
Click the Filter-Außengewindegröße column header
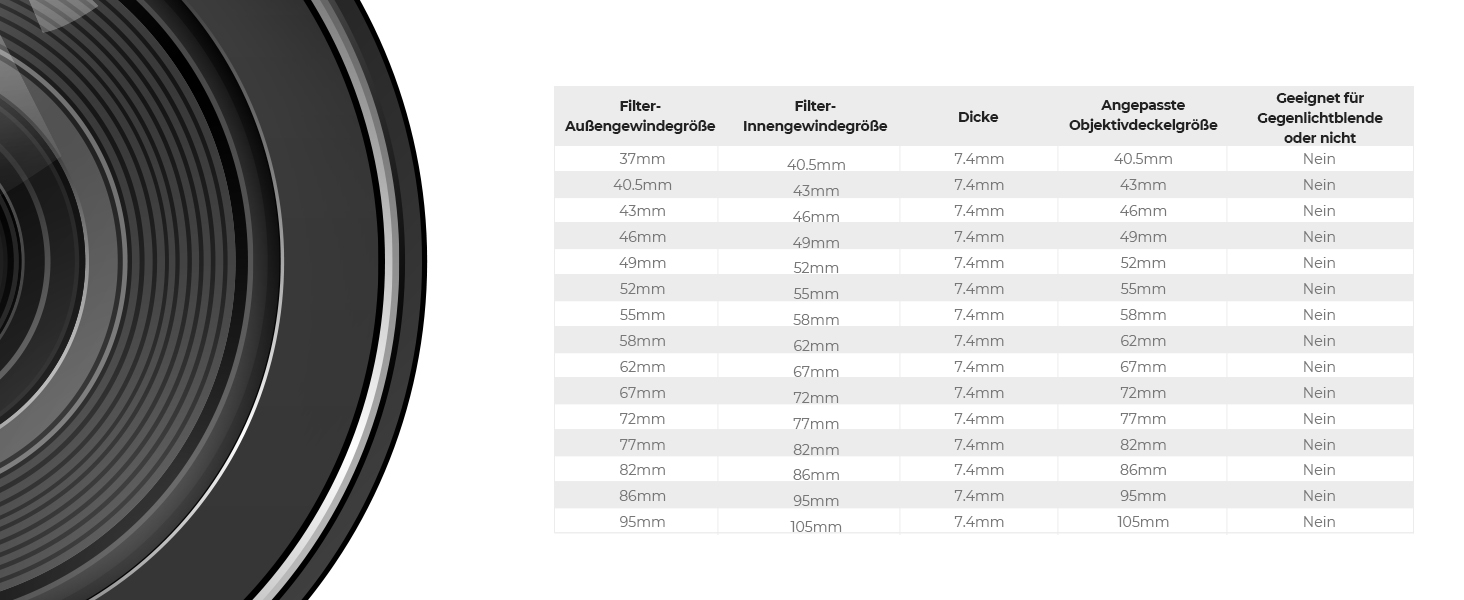(x=640, y=116)
